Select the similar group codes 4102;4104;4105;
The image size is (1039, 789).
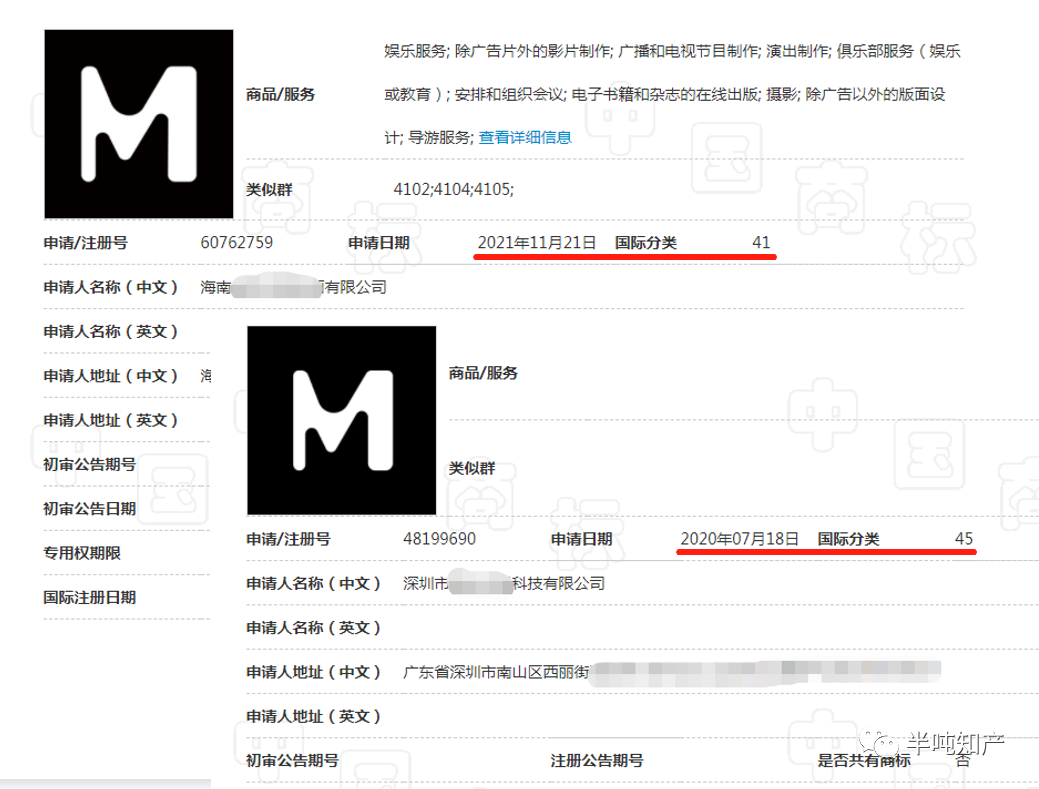[x=453, y=189]
